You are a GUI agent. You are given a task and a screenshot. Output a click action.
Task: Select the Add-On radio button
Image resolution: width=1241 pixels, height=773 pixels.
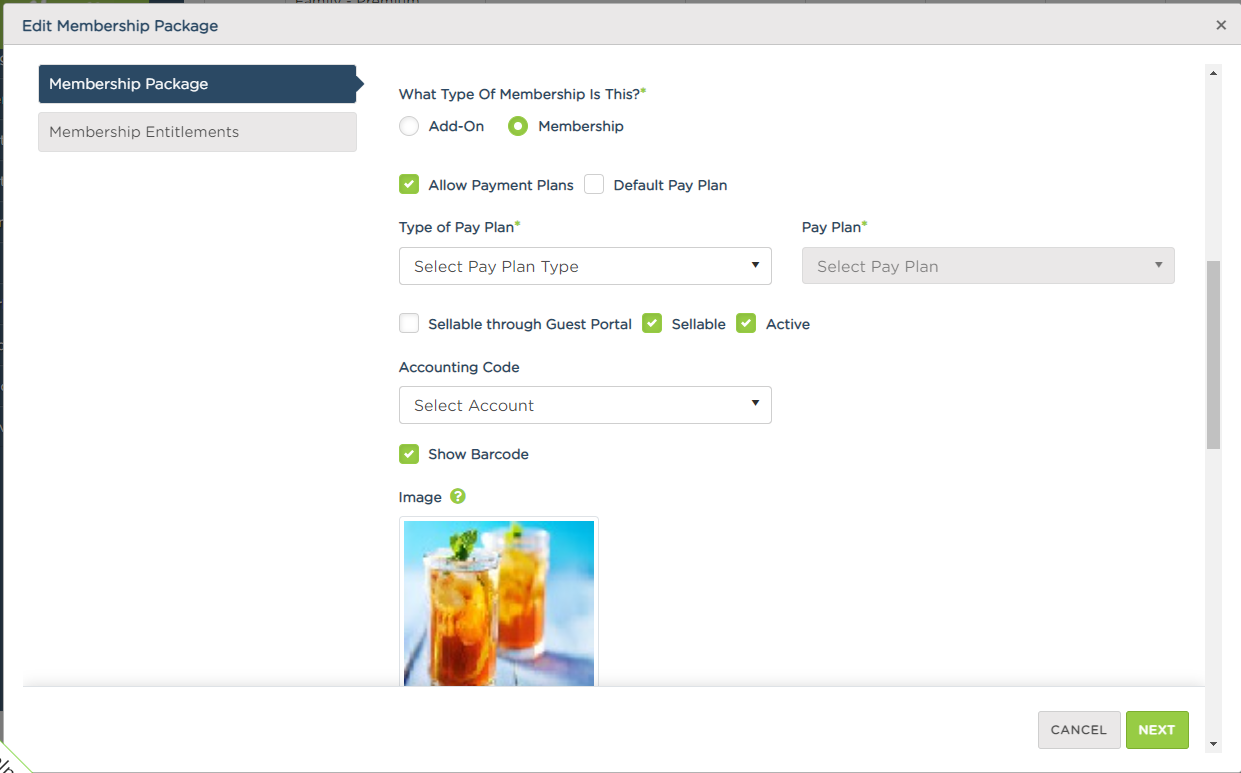tap(409, 126)
